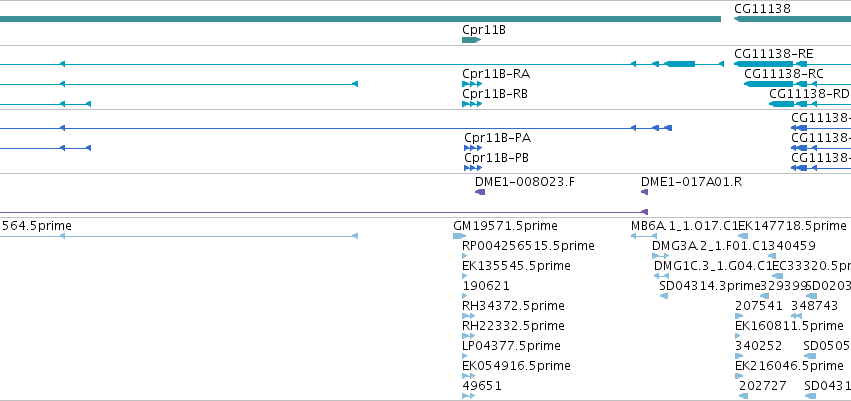This screenshot has width=851, height=401.
Task: Select the LP04377.5prime EST glyph
Action: click(465, 356)
